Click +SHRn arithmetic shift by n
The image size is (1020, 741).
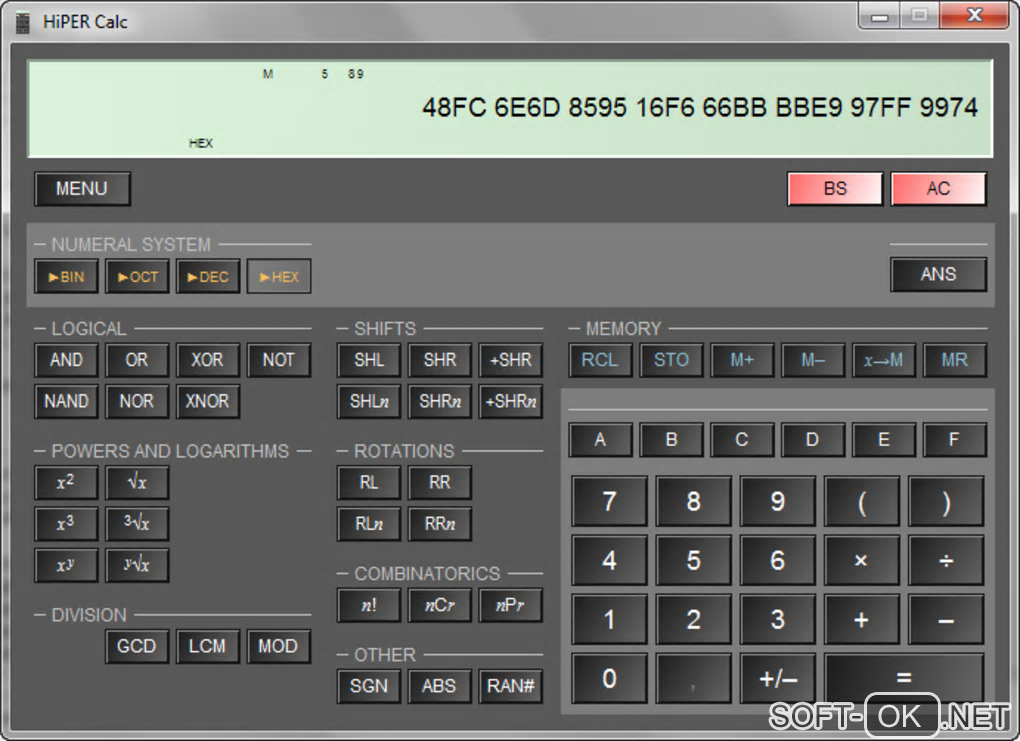click(x=511, y=401)
